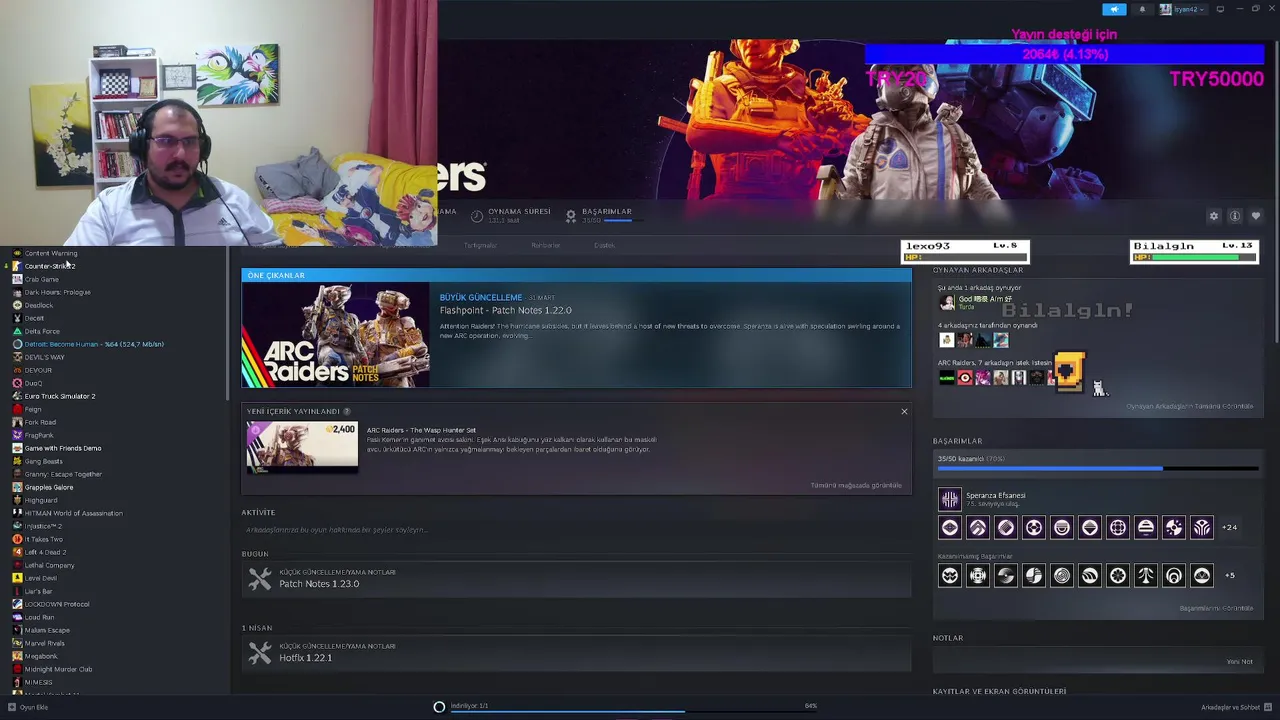Image resolution: width=1280 pixels, height=720 pixels.
Task: Click the Gang Beasts game icon
Action: coord(17,461)
